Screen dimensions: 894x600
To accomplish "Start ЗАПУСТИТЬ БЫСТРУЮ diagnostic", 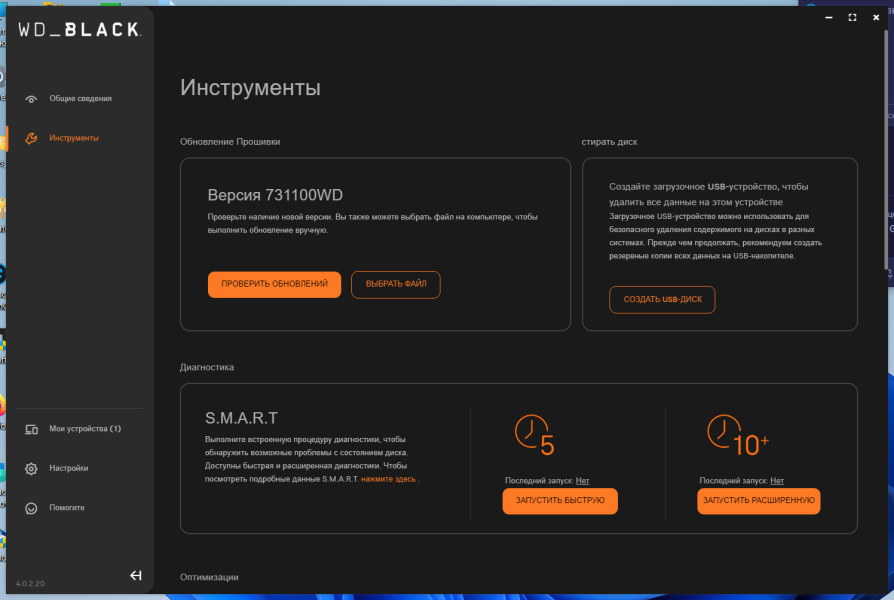I will click(560, 501).
